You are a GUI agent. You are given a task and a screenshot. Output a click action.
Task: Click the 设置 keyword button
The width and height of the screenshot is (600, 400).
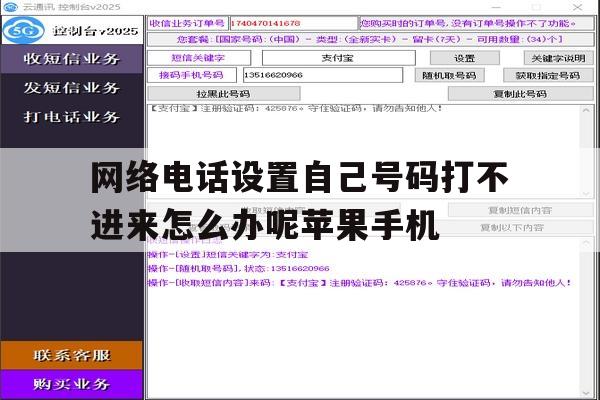(465, 58)
